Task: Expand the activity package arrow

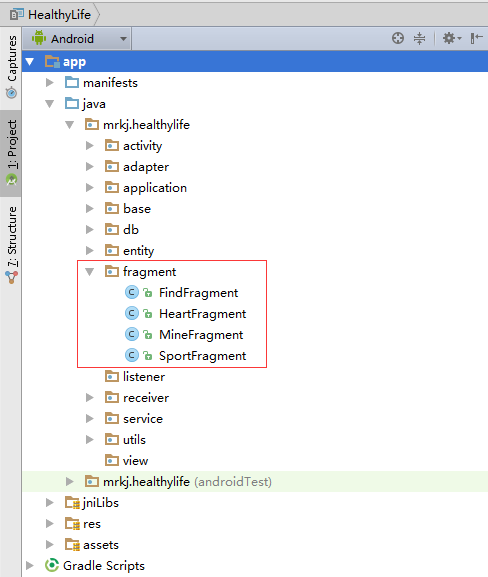Action: 89,146
